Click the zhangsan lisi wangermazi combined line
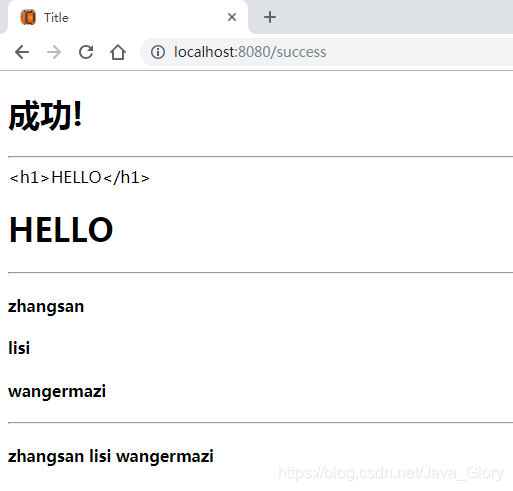 (x=111, y=456)
